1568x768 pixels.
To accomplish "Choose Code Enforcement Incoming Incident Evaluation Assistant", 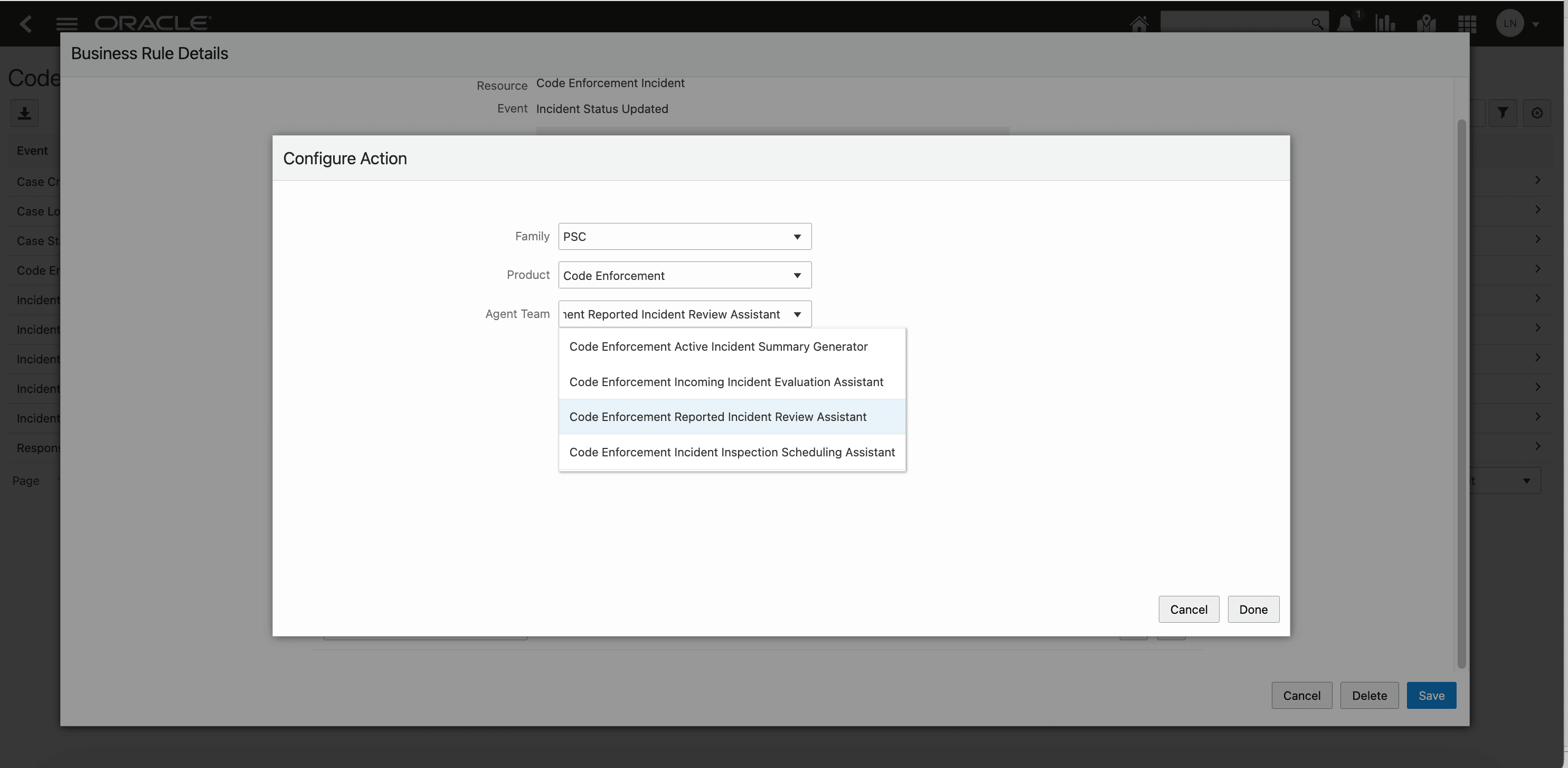I will [732, 382].
